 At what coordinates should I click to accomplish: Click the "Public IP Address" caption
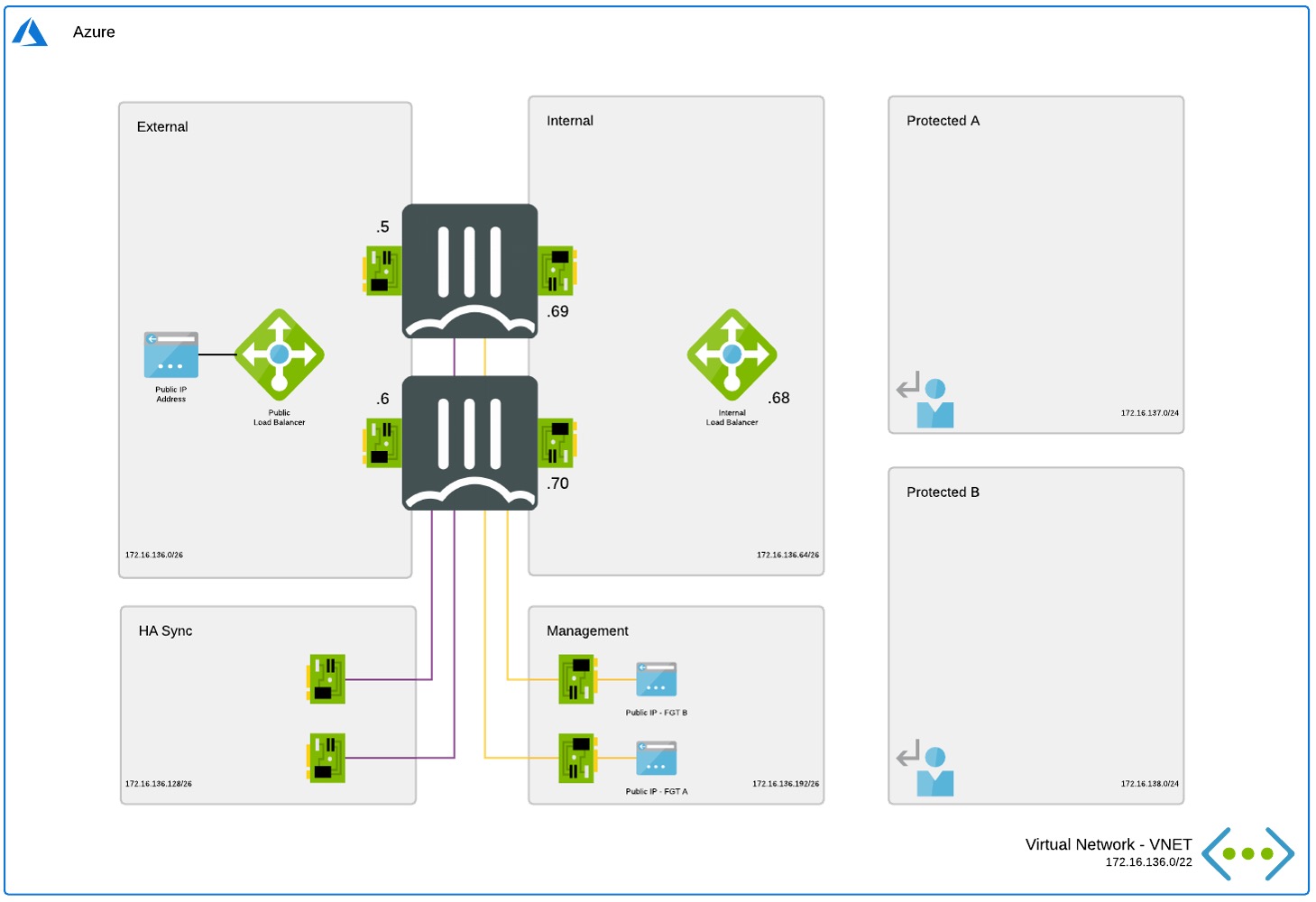(x=171, y=394)
